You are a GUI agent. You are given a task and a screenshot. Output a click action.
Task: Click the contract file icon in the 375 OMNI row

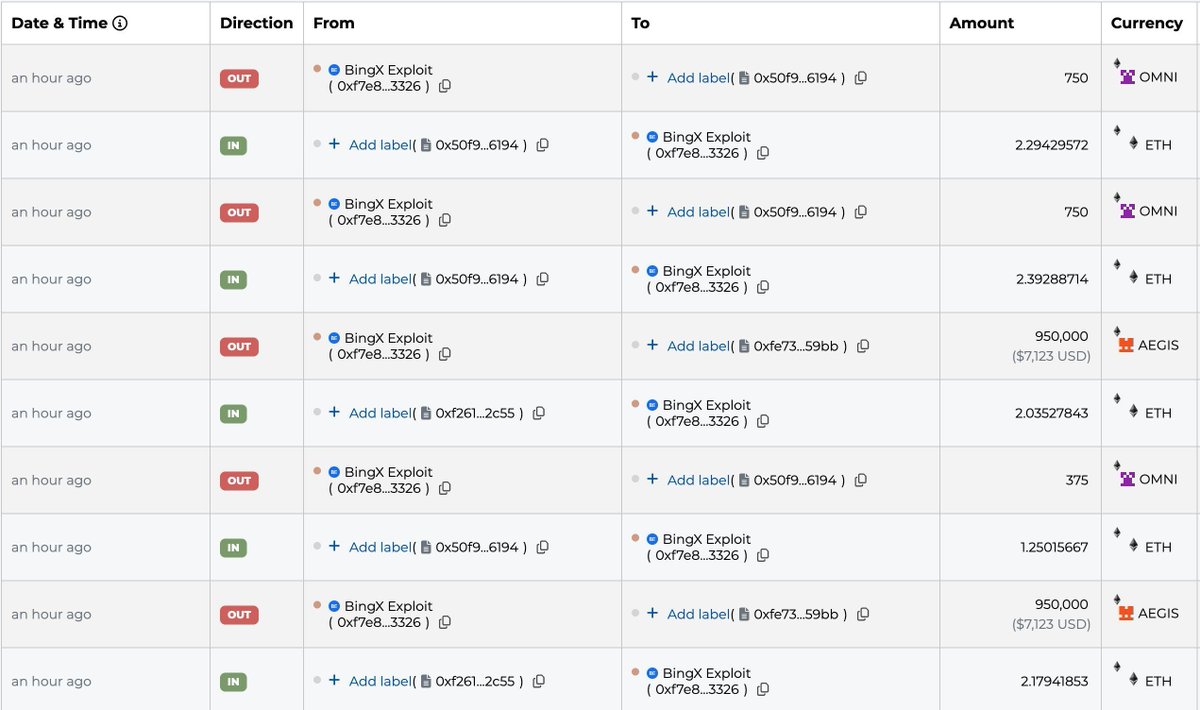[x=743, y=480]
